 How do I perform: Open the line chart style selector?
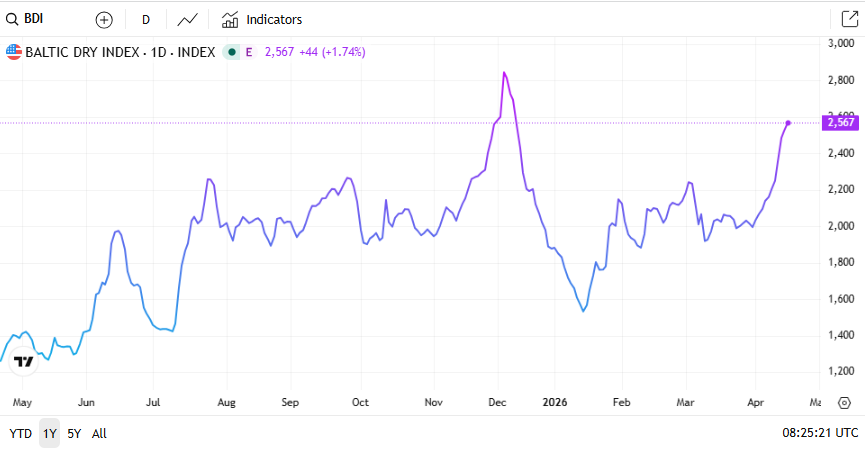187,19
